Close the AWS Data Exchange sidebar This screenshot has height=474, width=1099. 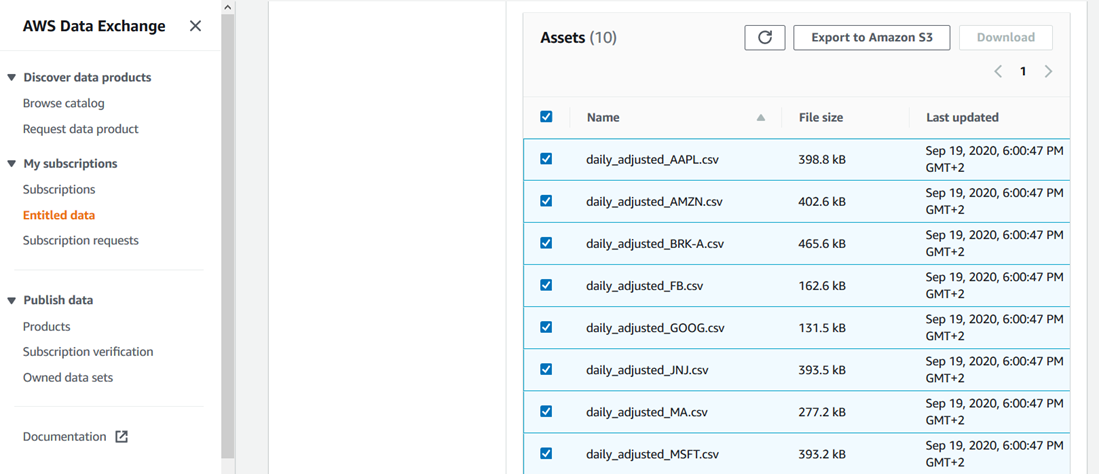pos(196,26)
